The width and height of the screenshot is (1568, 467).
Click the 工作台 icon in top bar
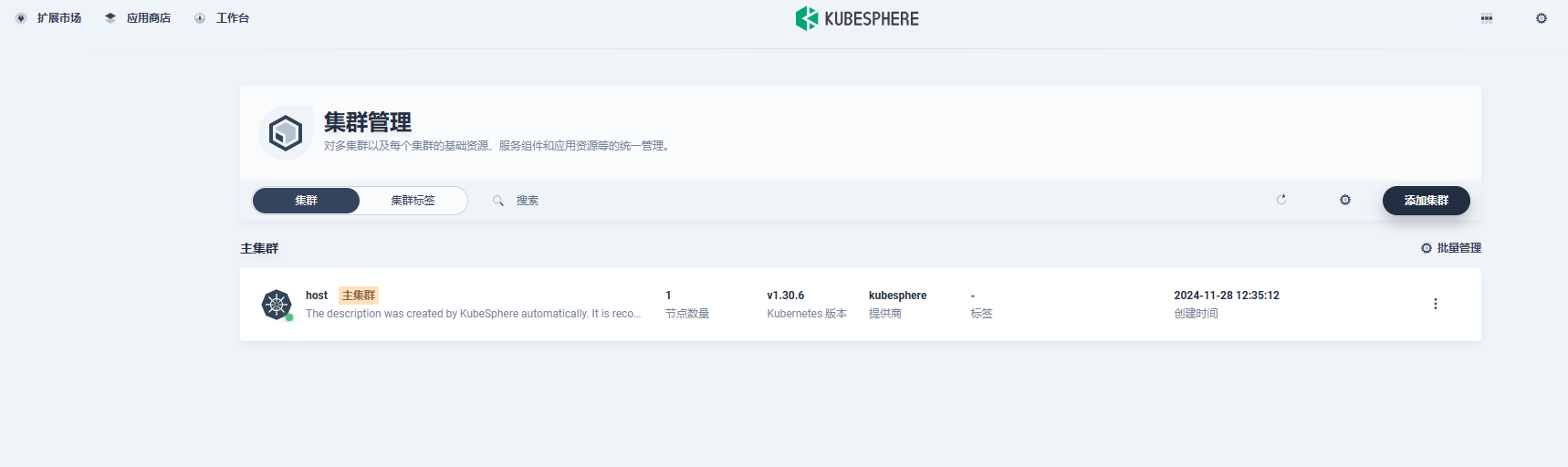(200, 18)
